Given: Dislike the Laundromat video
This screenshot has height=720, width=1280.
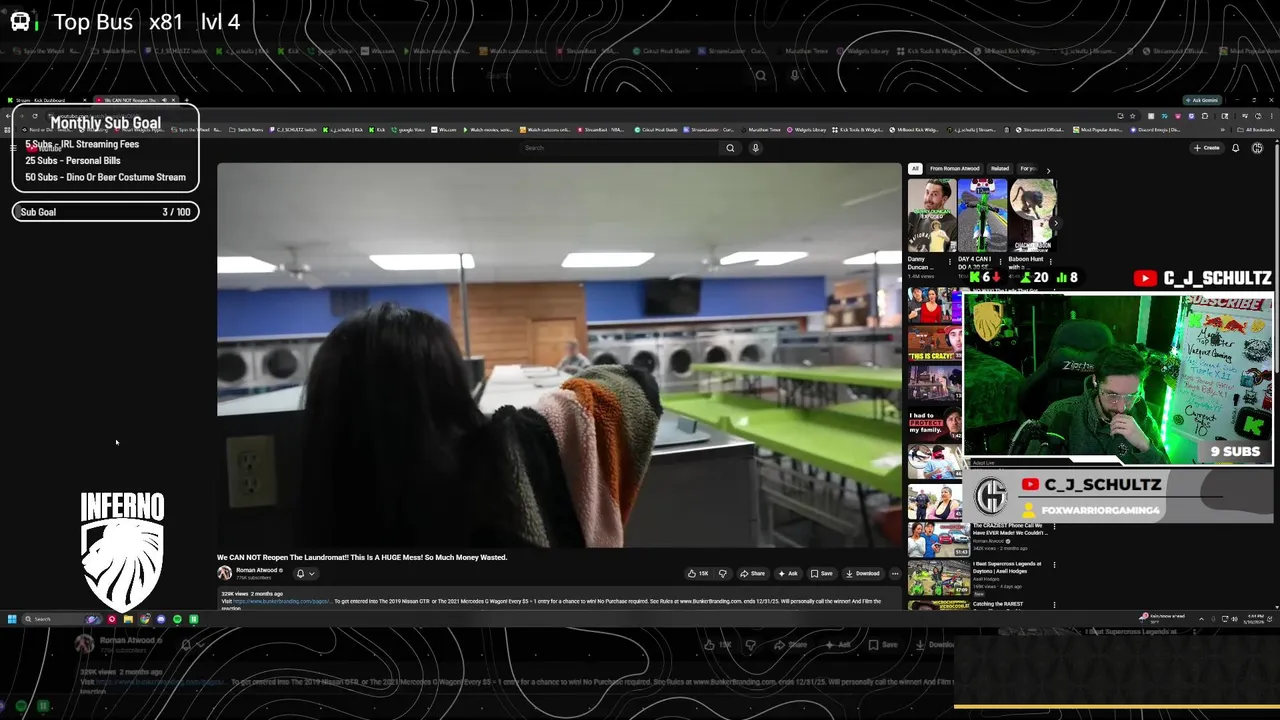Looking at the screenshot, I should (x=722, y=573).
